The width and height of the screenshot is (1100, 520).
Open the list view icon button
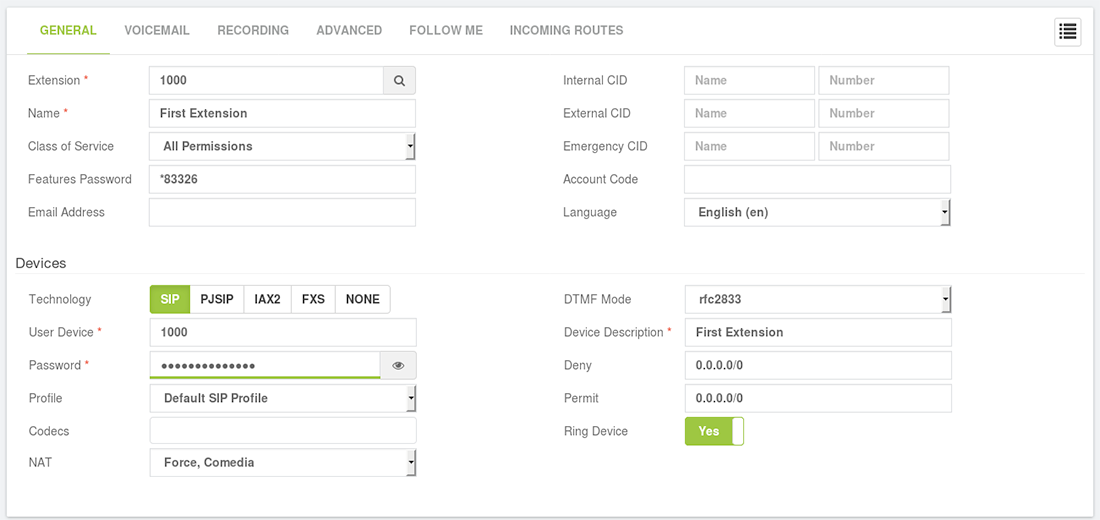click(1068, 32)
